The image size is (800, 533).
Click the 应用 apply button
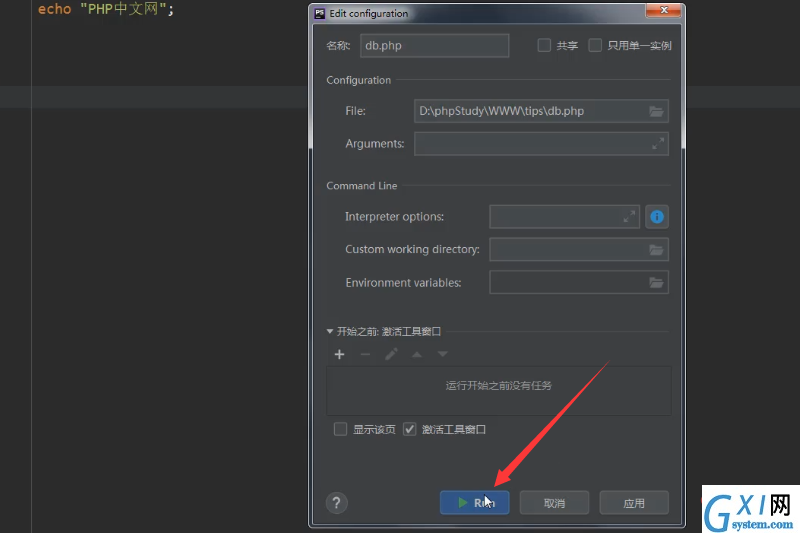point(634,503)
